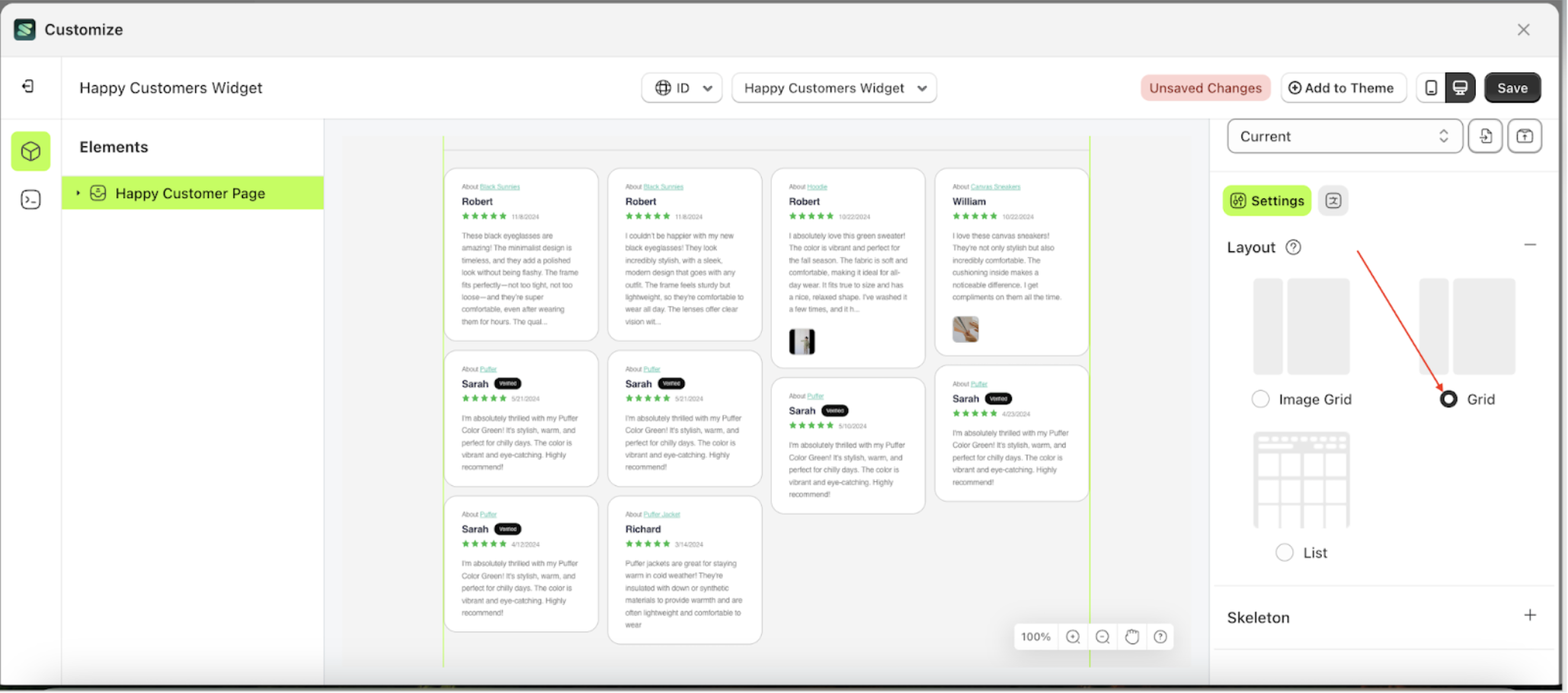
Task: Switch layout to List view
Action: [1285, 552]
